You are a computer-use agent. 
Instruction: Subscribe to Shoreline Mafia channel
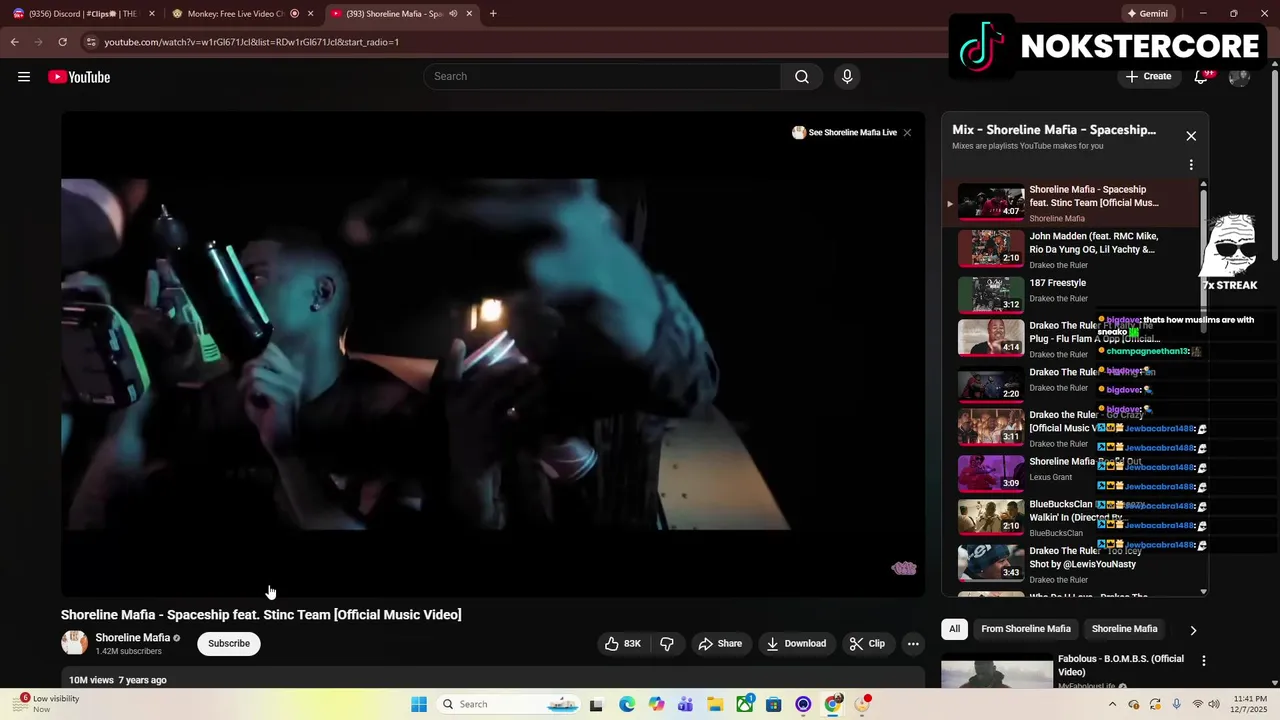pyautogui.click(x=229, y=644)
